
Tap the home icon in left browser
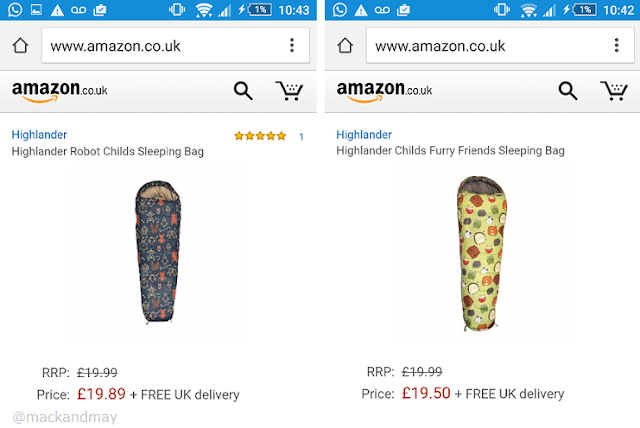pos(19,46)
